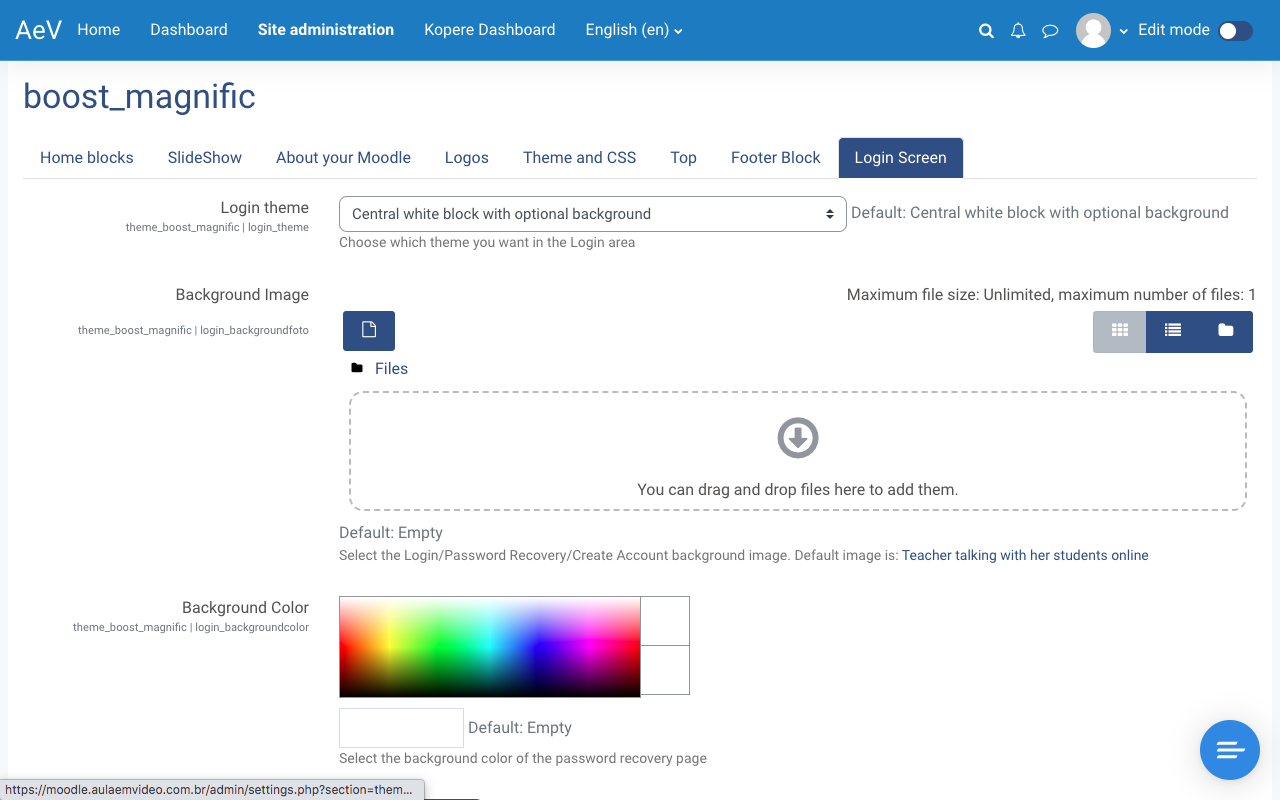
Task: Go to Kopere Dashboard
Action: point(489,30)
